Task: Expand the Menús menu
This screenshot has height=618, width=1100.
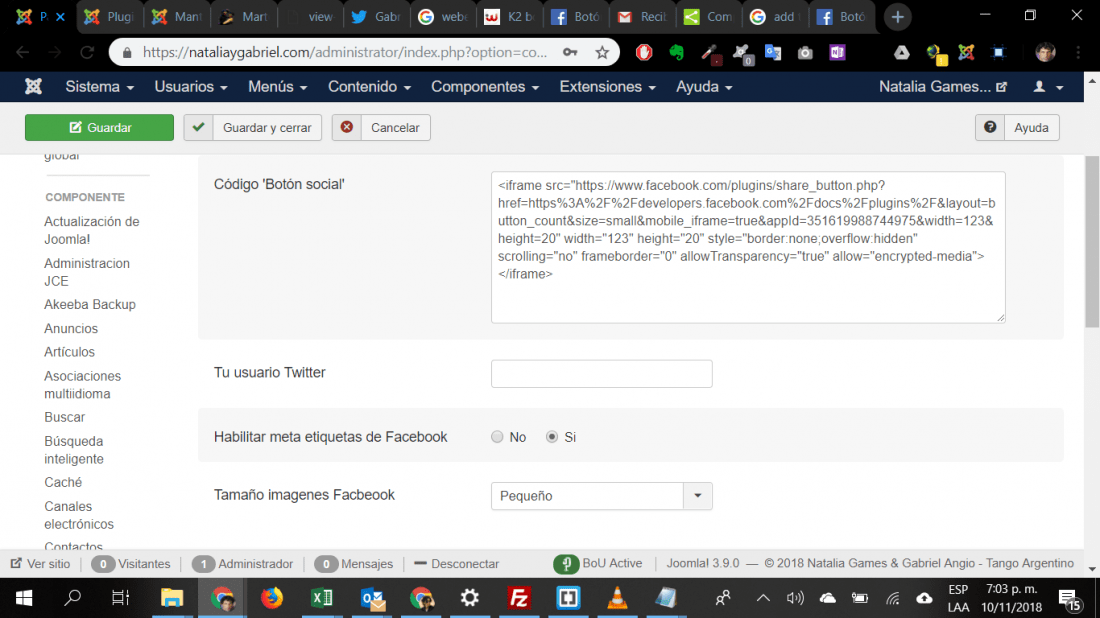Action: click(278, 87)
